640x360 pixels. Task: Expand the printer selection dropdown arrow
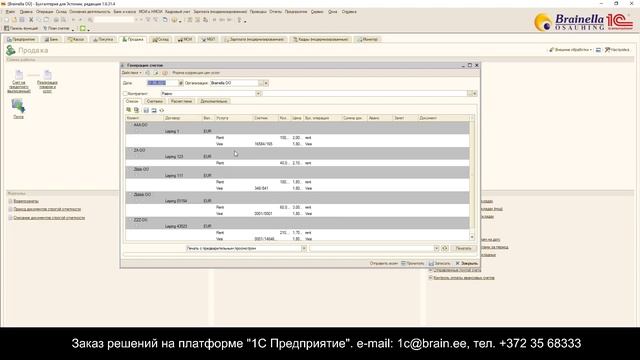[x=436, y=248]
